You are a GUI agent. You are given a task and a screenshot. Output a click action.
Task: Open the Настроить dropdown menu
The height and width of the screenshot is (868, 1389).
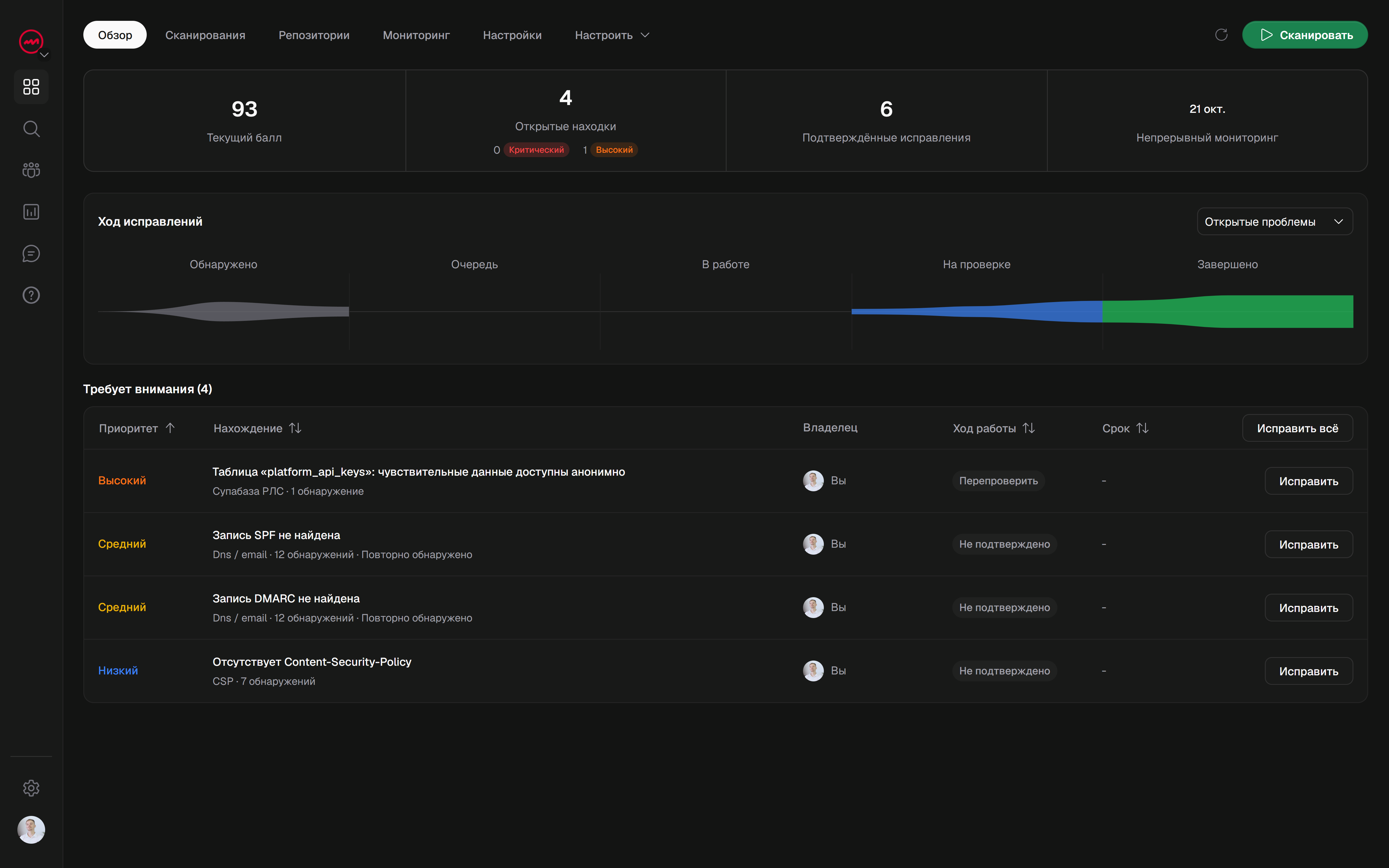612,35
